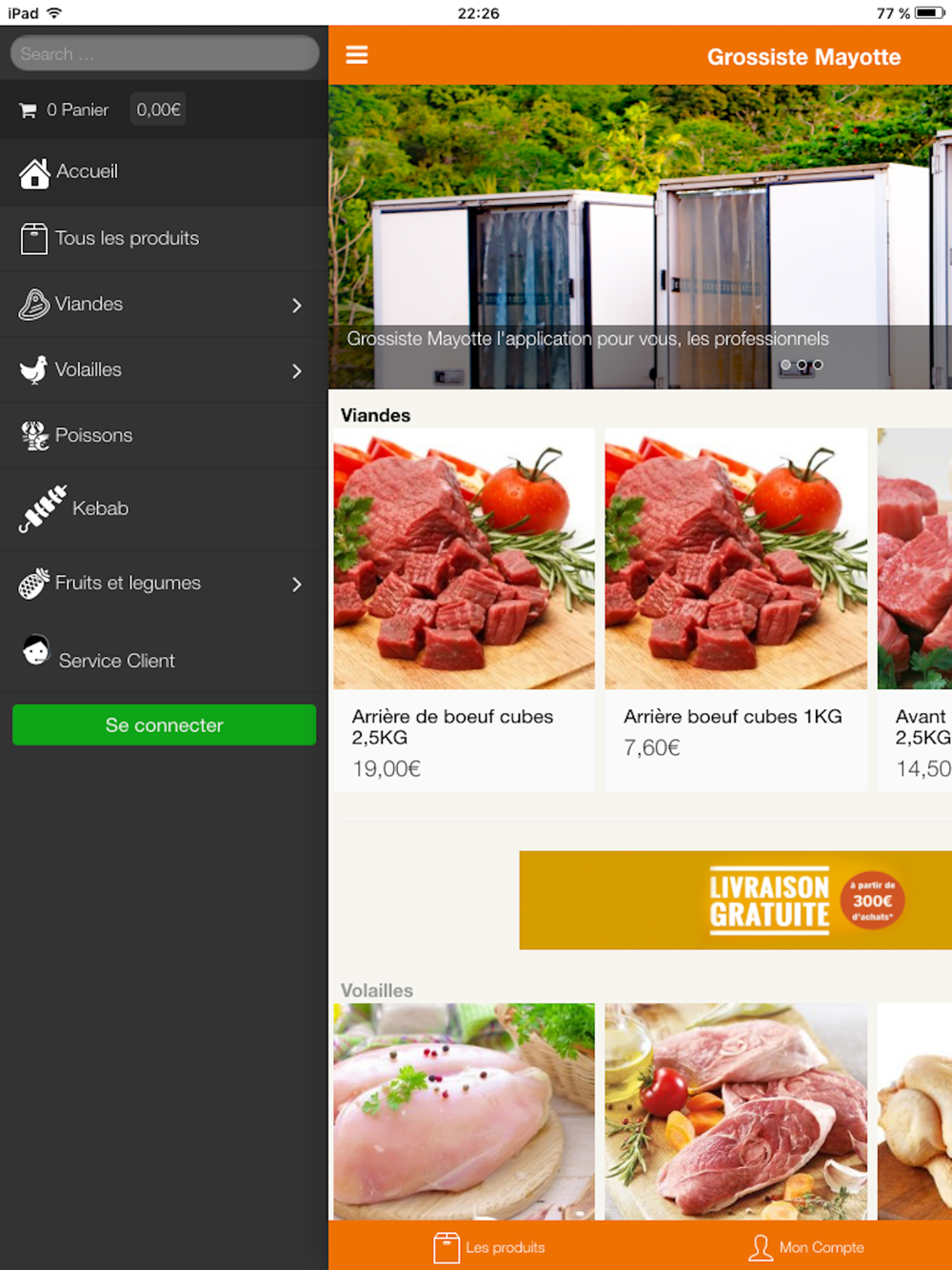Viewport: 952px width, 1270px height.
Task: Select the Accueil house icon
Action: [34, 172]
